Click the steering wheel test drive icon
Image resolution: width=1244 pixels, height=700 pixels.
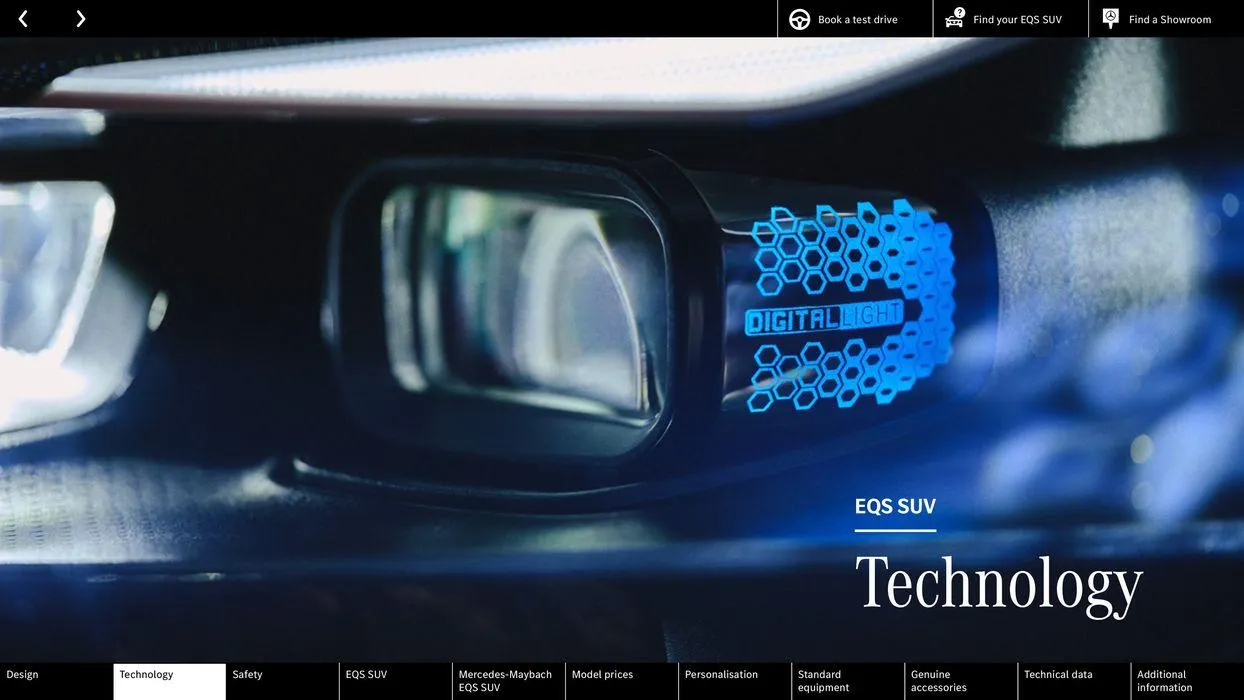click(800, 19)
